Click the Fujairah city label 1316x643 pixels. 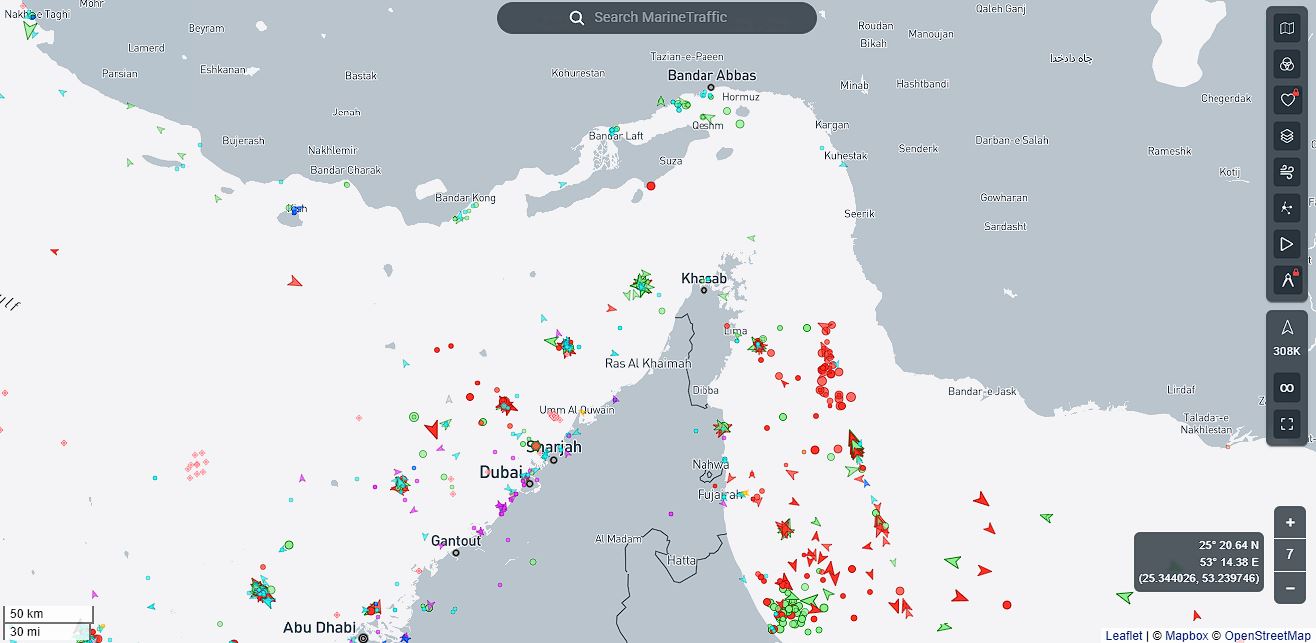(x=720, y=495)
